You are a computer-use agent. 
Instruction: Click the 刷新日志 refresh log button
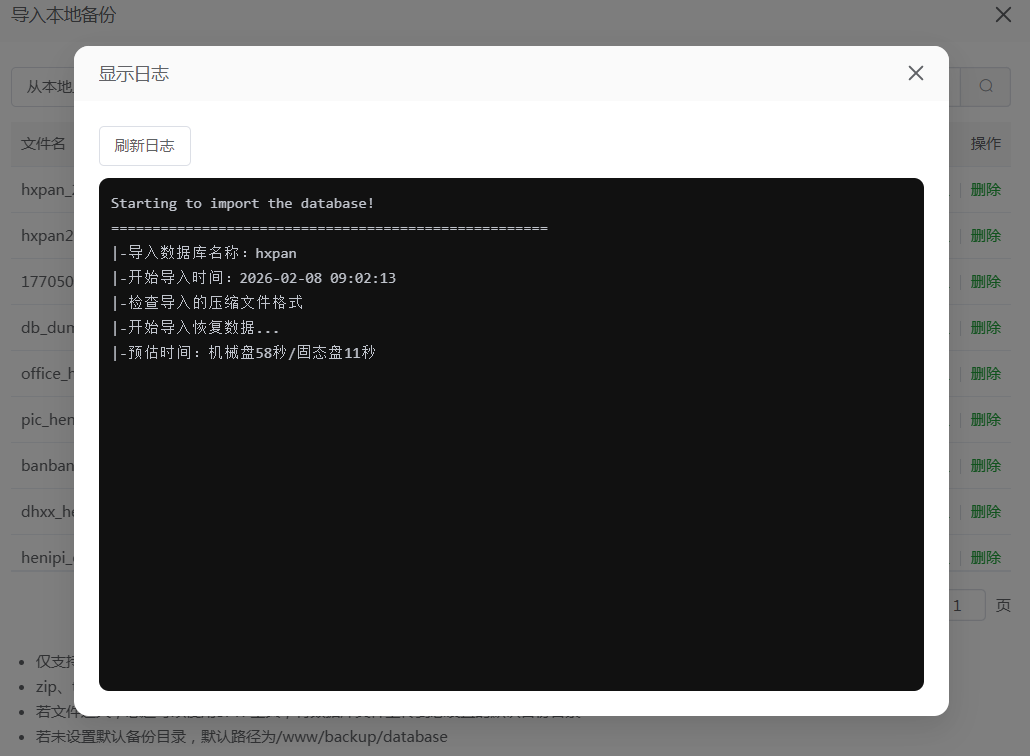click(144, 145)
